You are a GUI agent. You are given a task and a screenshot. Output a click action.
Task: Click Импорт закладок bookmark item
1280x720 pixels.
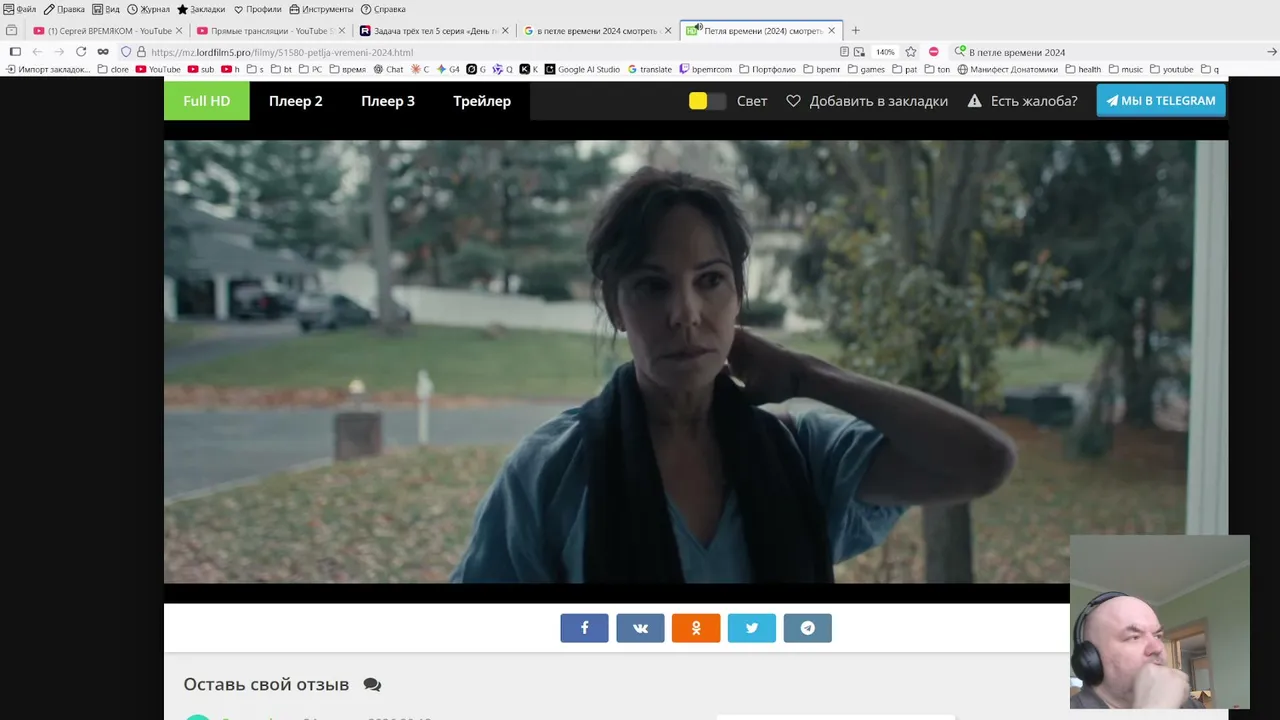tap(48, 70)
